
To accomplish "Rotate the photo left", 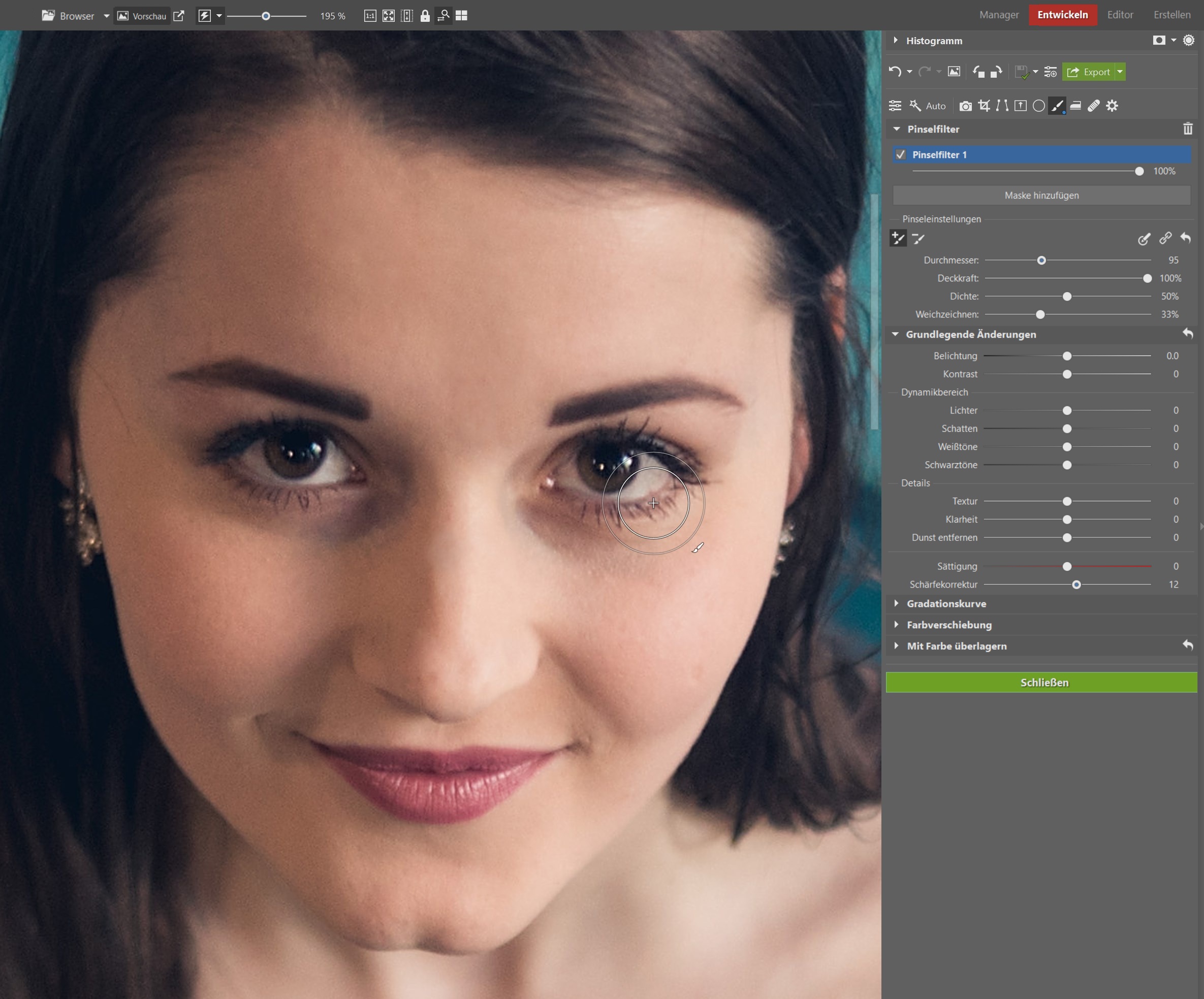I will [978, 72].
